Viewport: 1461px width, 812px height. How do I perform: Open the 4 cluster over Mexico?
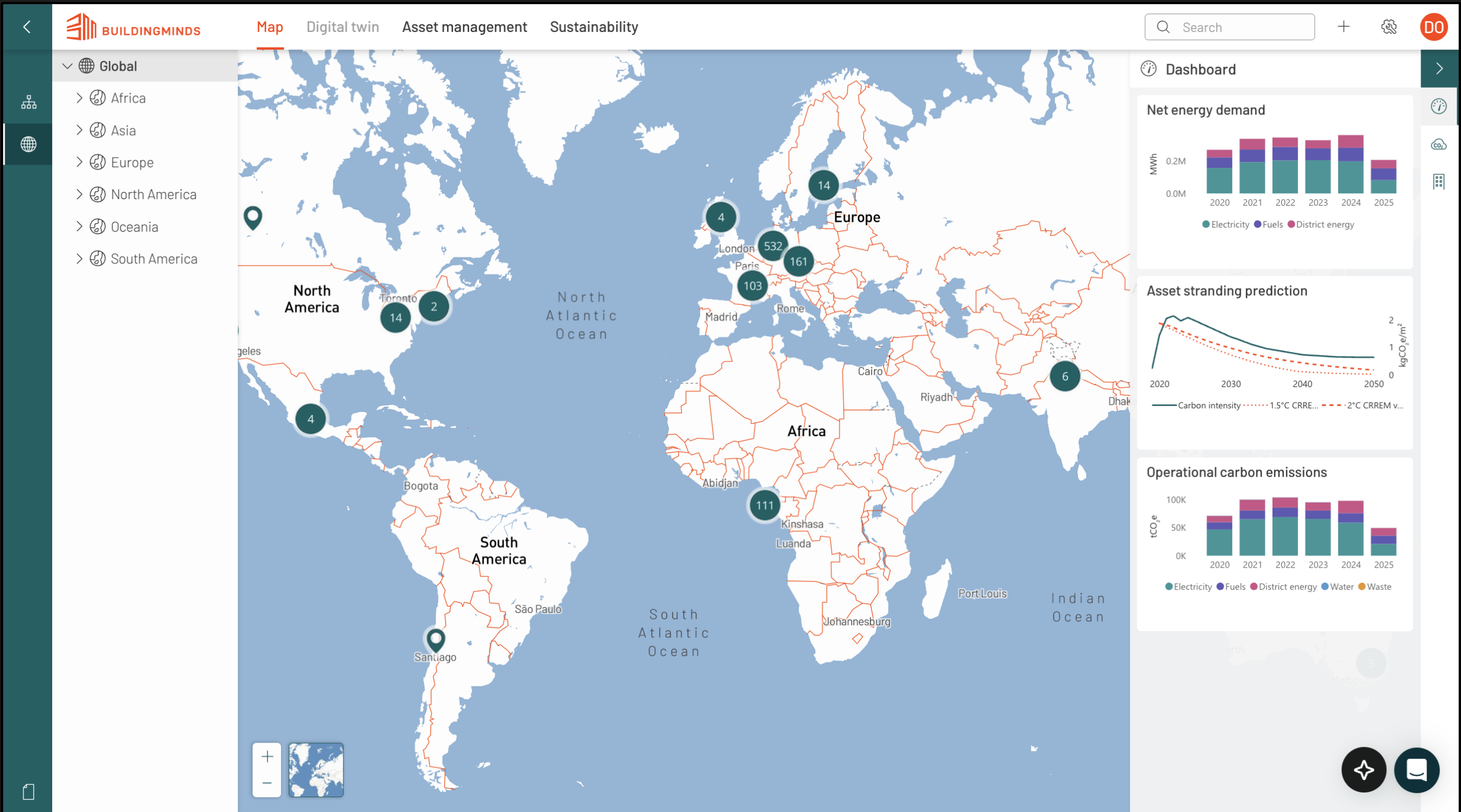310,419
